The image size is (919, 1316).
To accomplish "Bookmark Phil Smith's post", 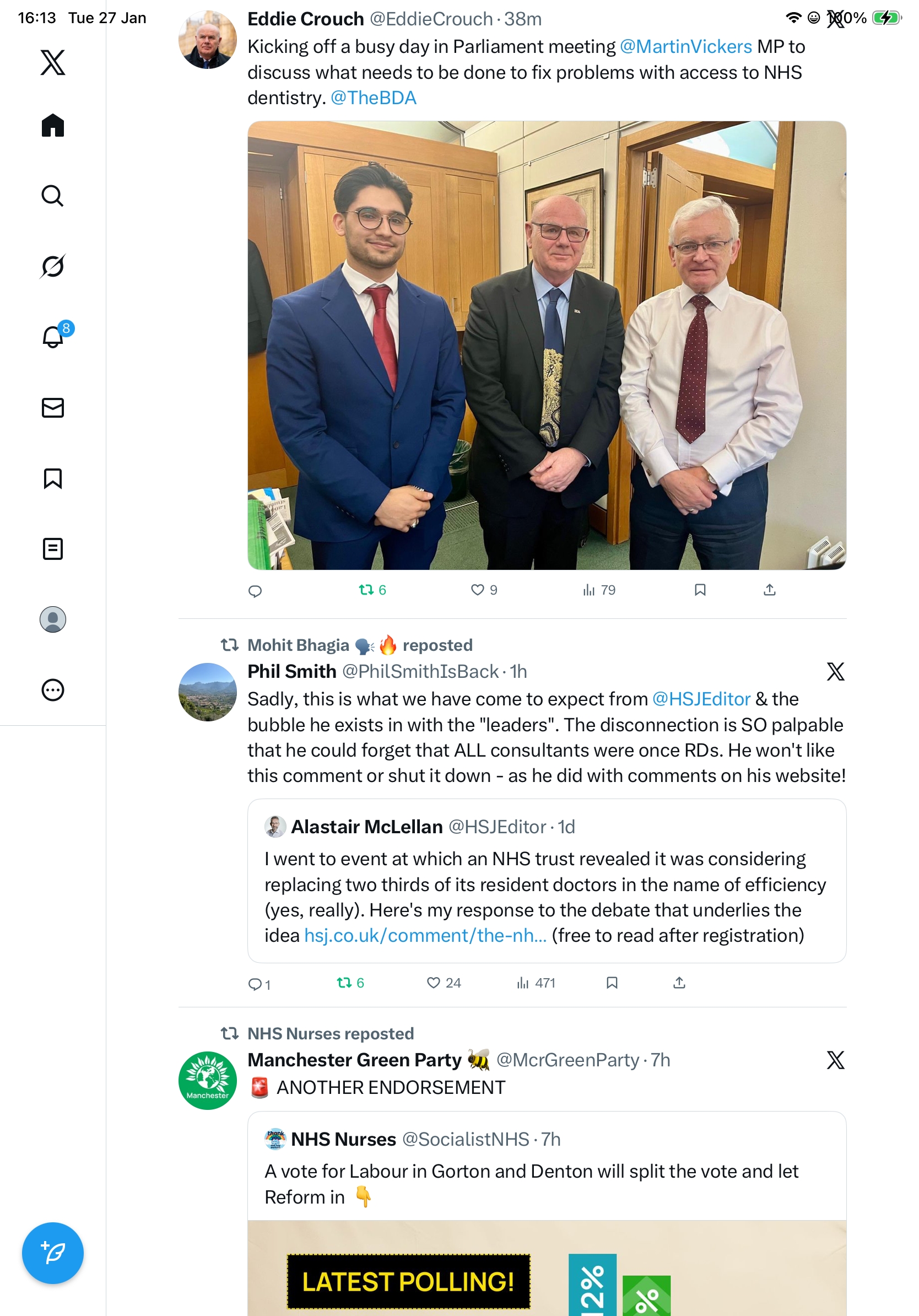I will pos(612,983).
